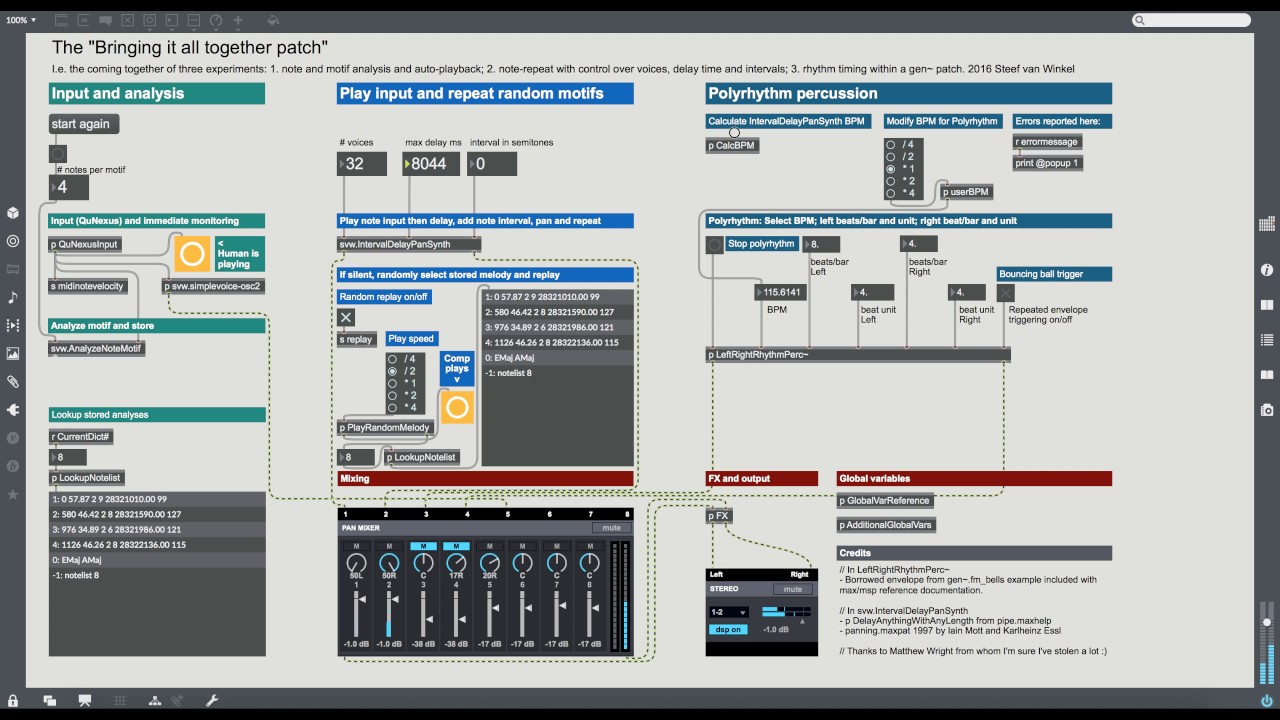Click the max delay ms number box 8044
The image size is (1280, 720).
click(x=431, y=163)
